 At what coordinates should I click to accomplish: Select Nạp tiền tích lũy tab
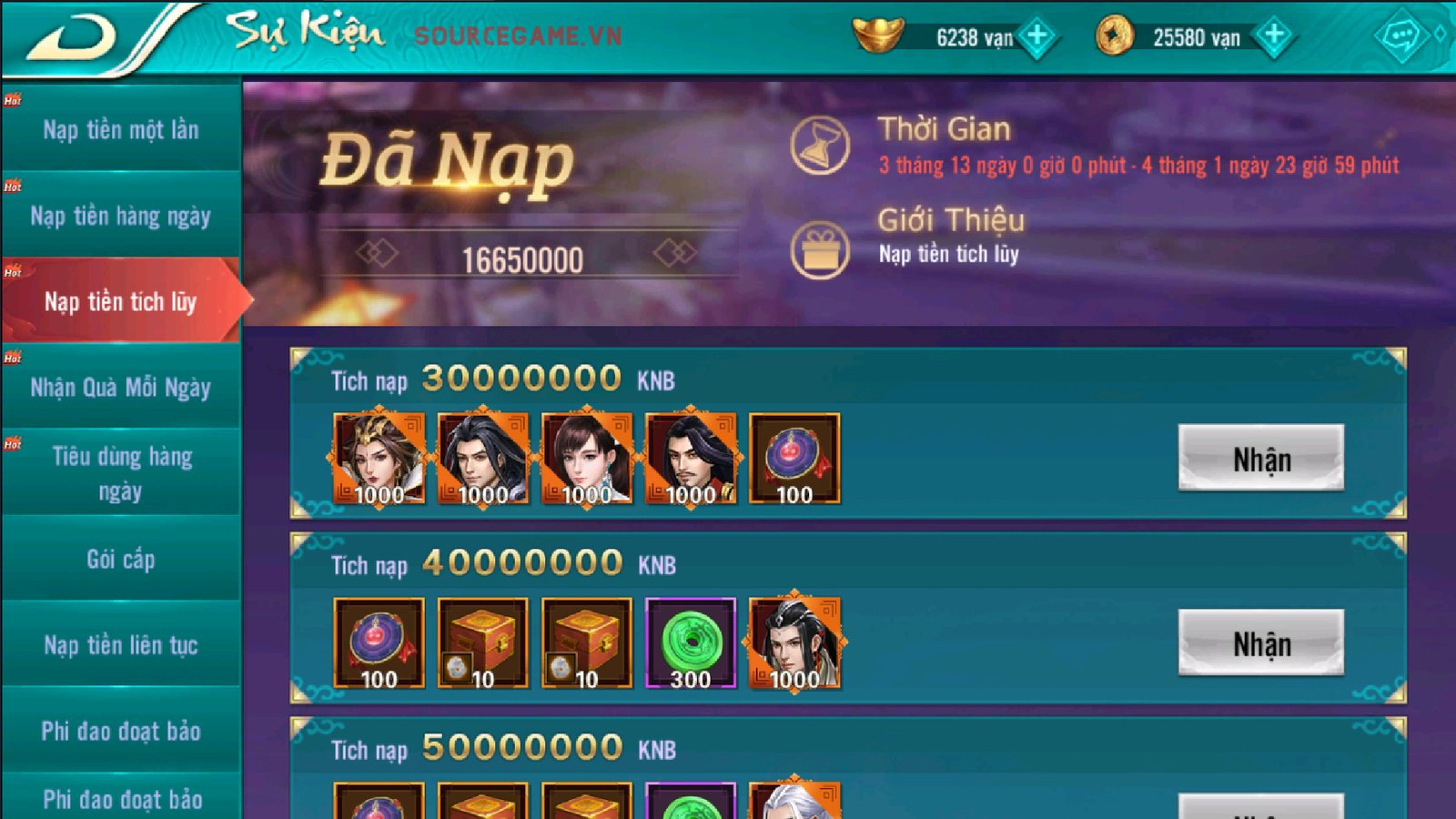click(x=121, y=301)
